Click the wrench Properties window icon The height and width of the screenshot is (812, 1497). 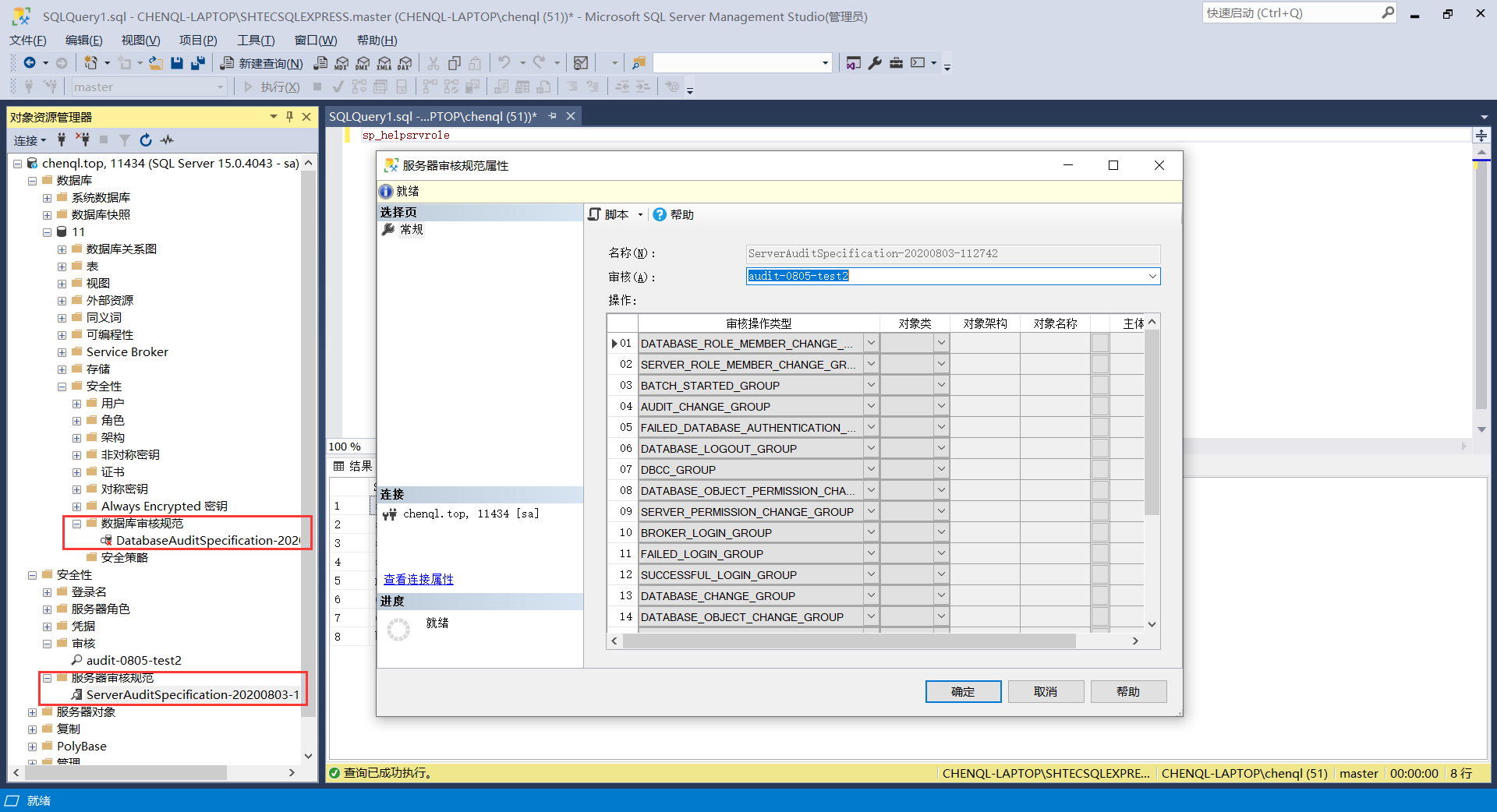point(875,63)
